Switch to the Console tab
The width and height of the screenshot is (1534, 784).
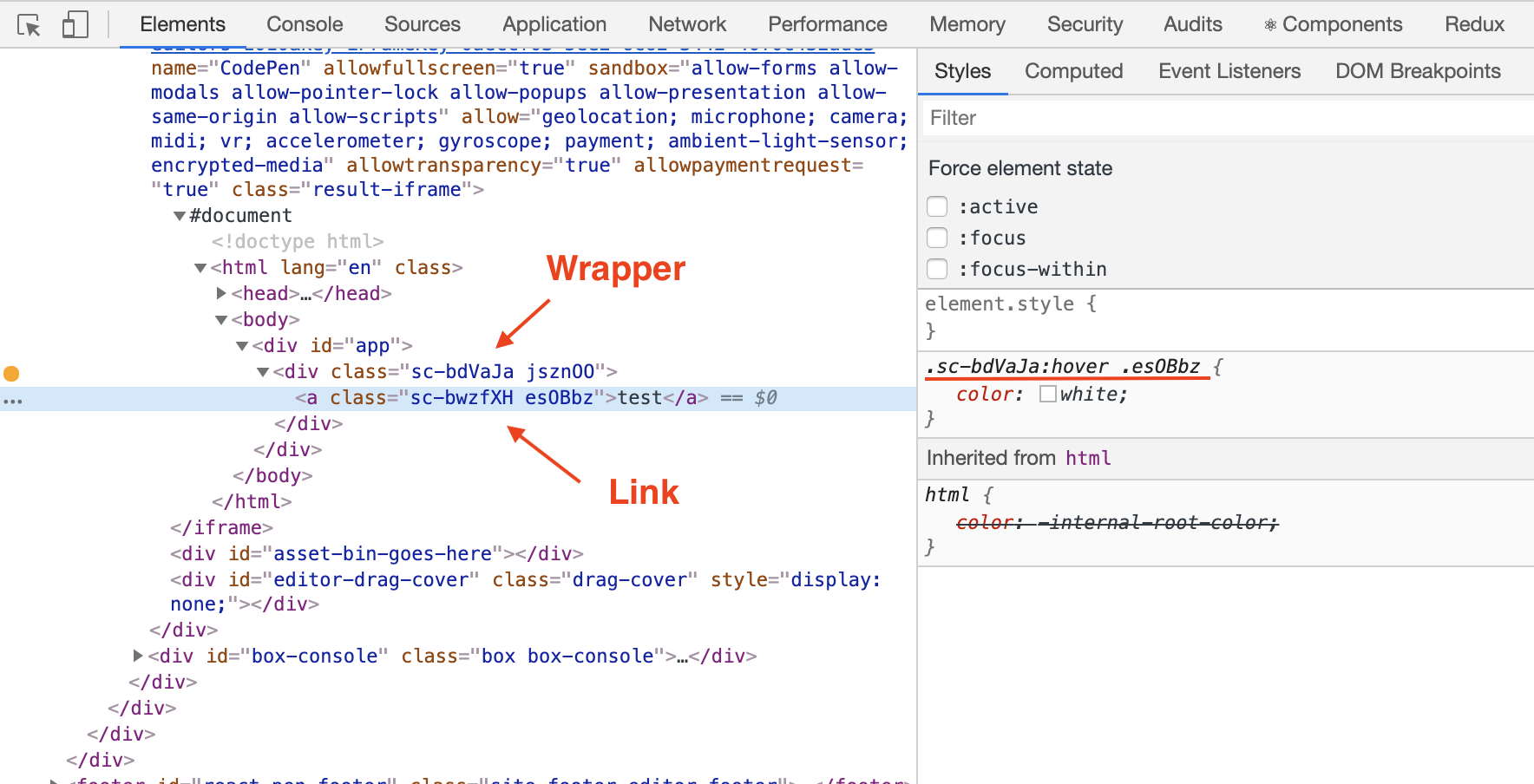tap(305, 24)
